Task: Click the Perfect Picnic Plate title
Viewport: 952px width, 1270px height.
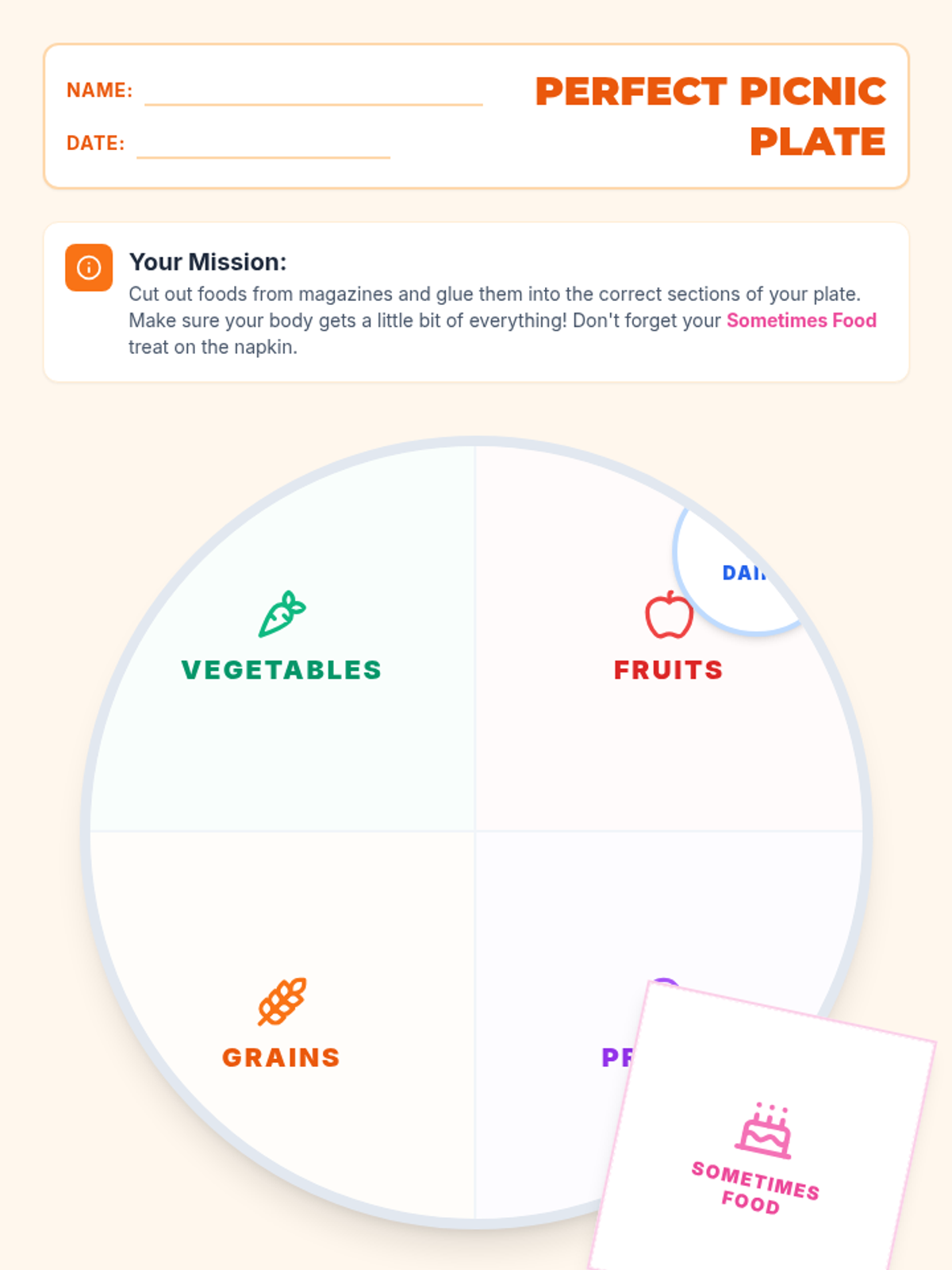Action: point(711,116)
